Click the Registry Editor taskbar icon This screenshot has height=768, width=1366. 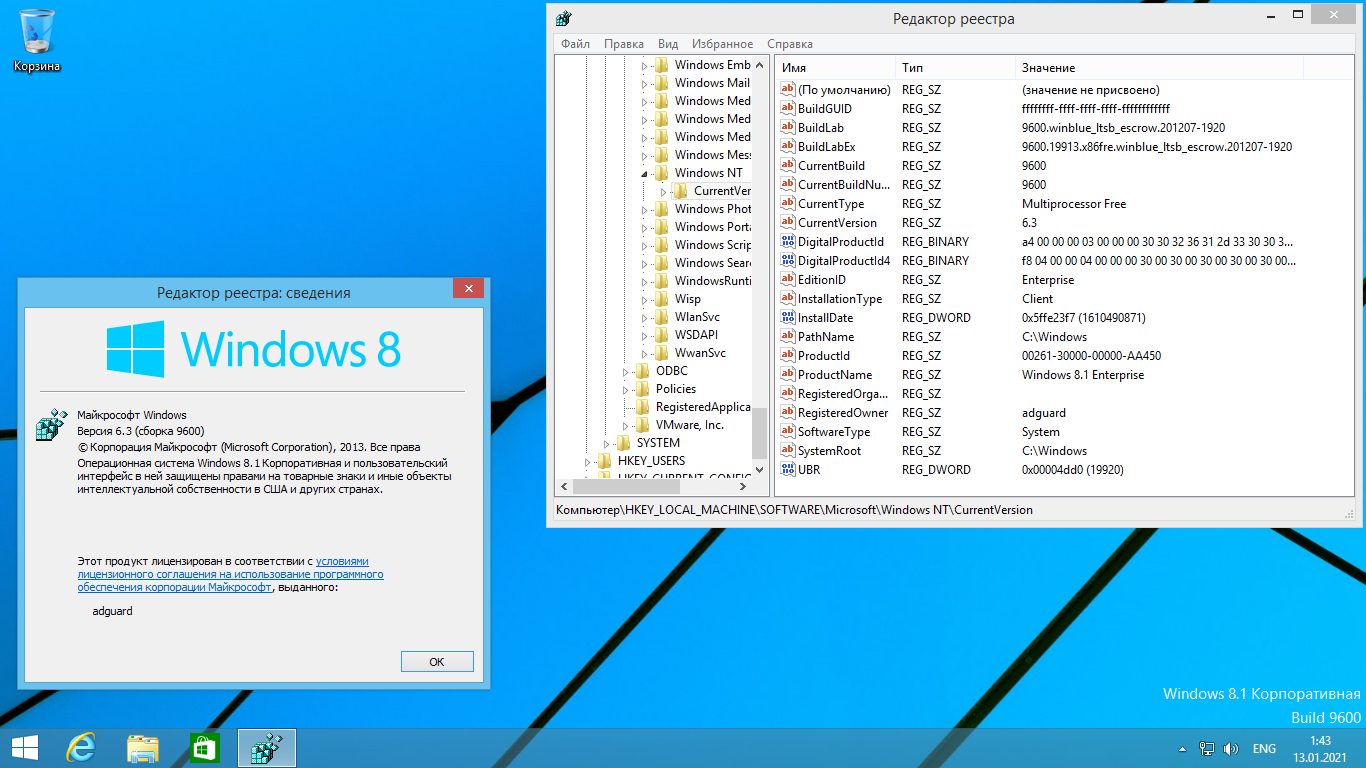coord(267,748)
